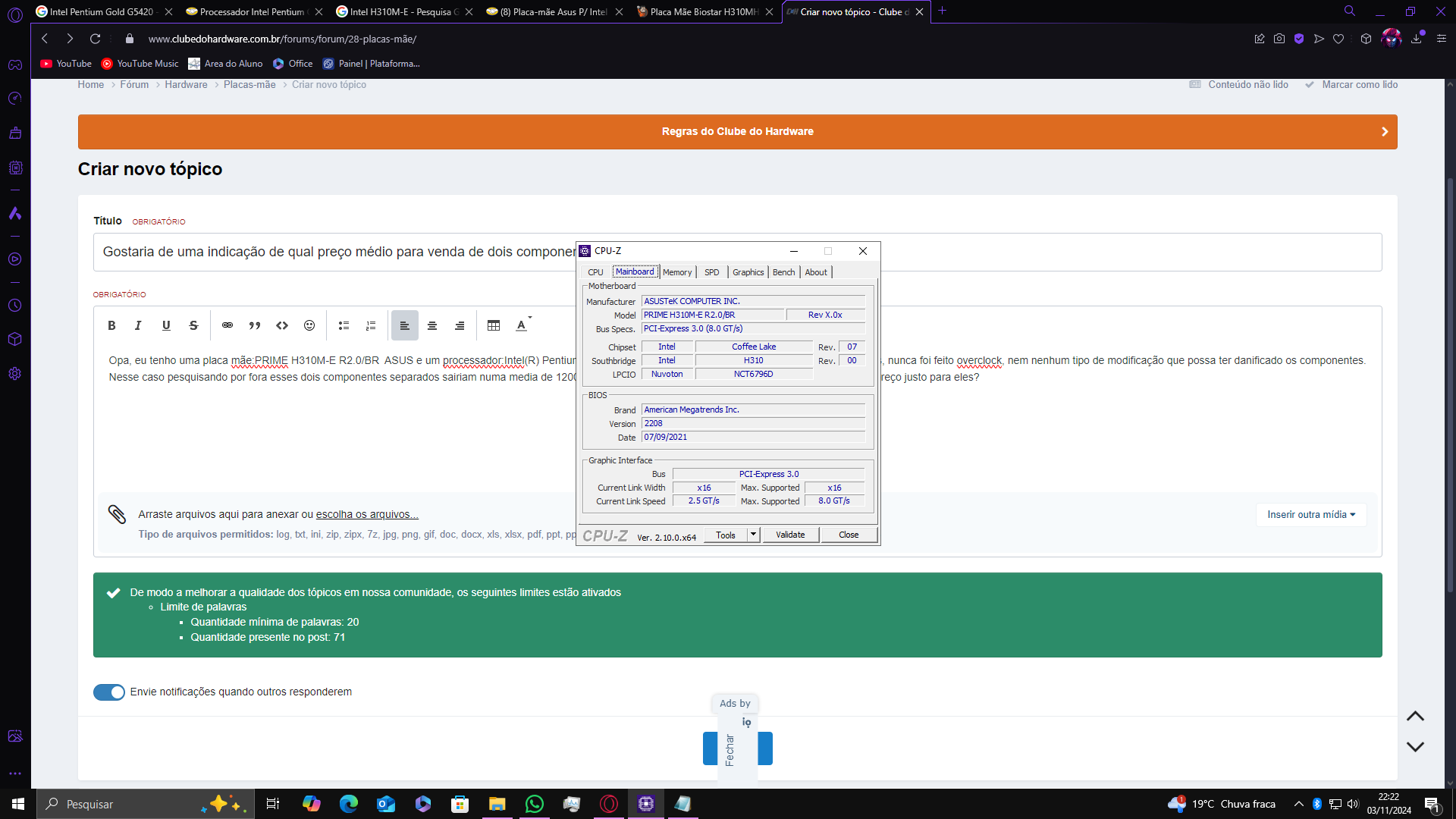Open sidebar history clock icon
Viewport: 1456px width, 819px height.
[14, 306]
